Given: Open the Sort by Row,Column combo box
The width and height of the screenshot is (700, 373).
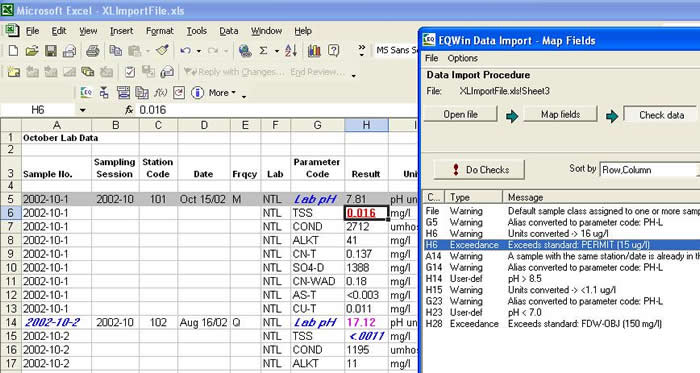Looking at the screenshot, I should pyautogui.click(x=650, y=170).
